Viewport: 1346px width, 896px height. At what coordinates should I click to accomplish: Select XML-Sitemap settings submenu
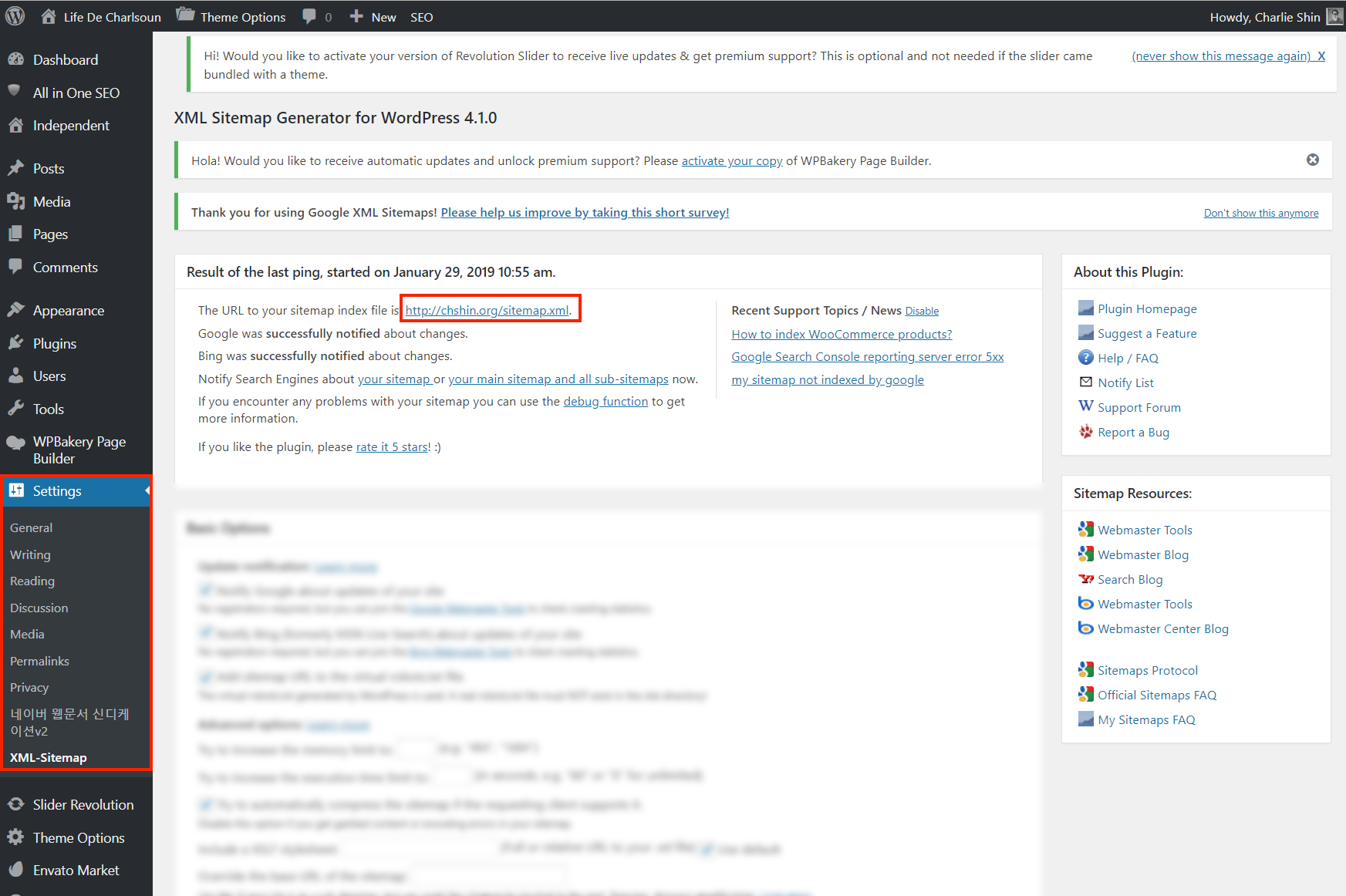(48, 757)
